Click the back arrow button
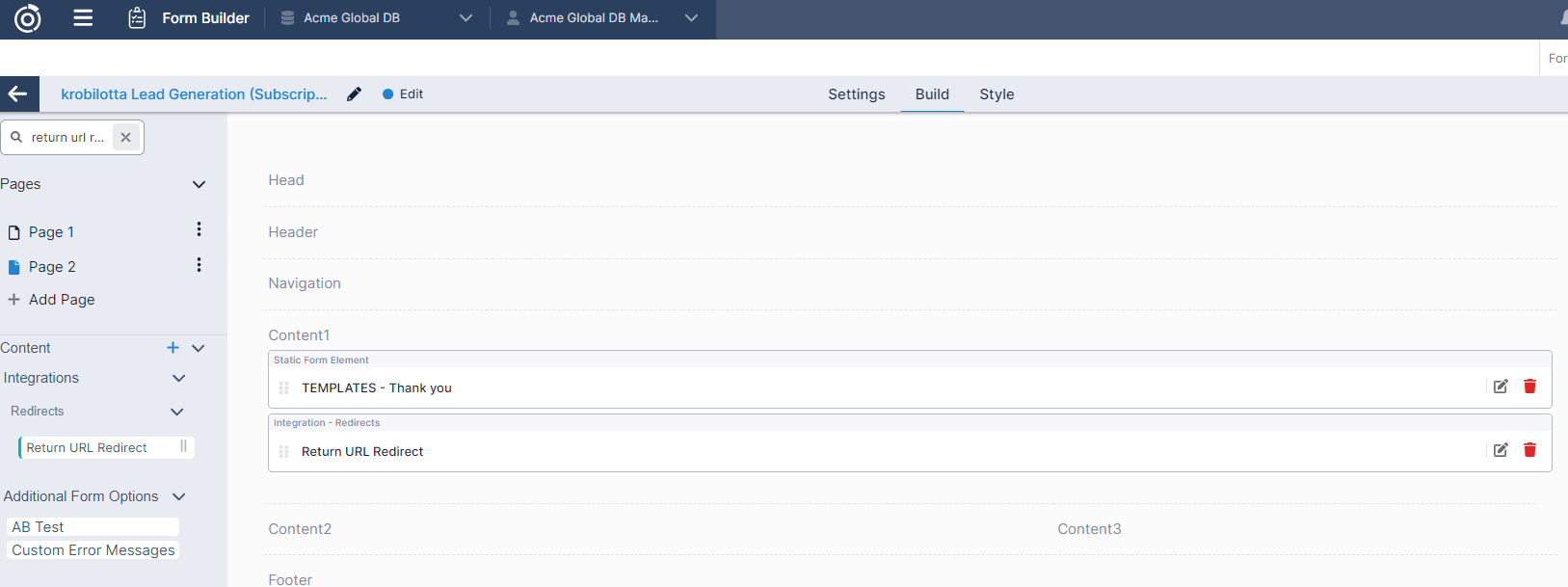This screenshot has width=1568, height=587. pyautogui.click(x=18, y=93)
